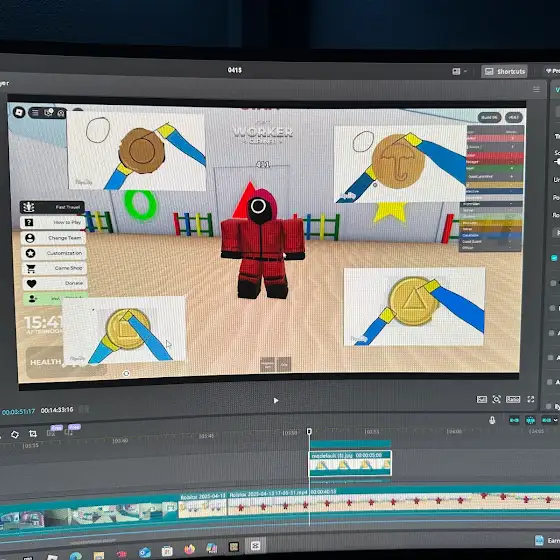560x560 pixels.
Task: Open the preview panel hamburger menu
Action: tap(536, 89)
